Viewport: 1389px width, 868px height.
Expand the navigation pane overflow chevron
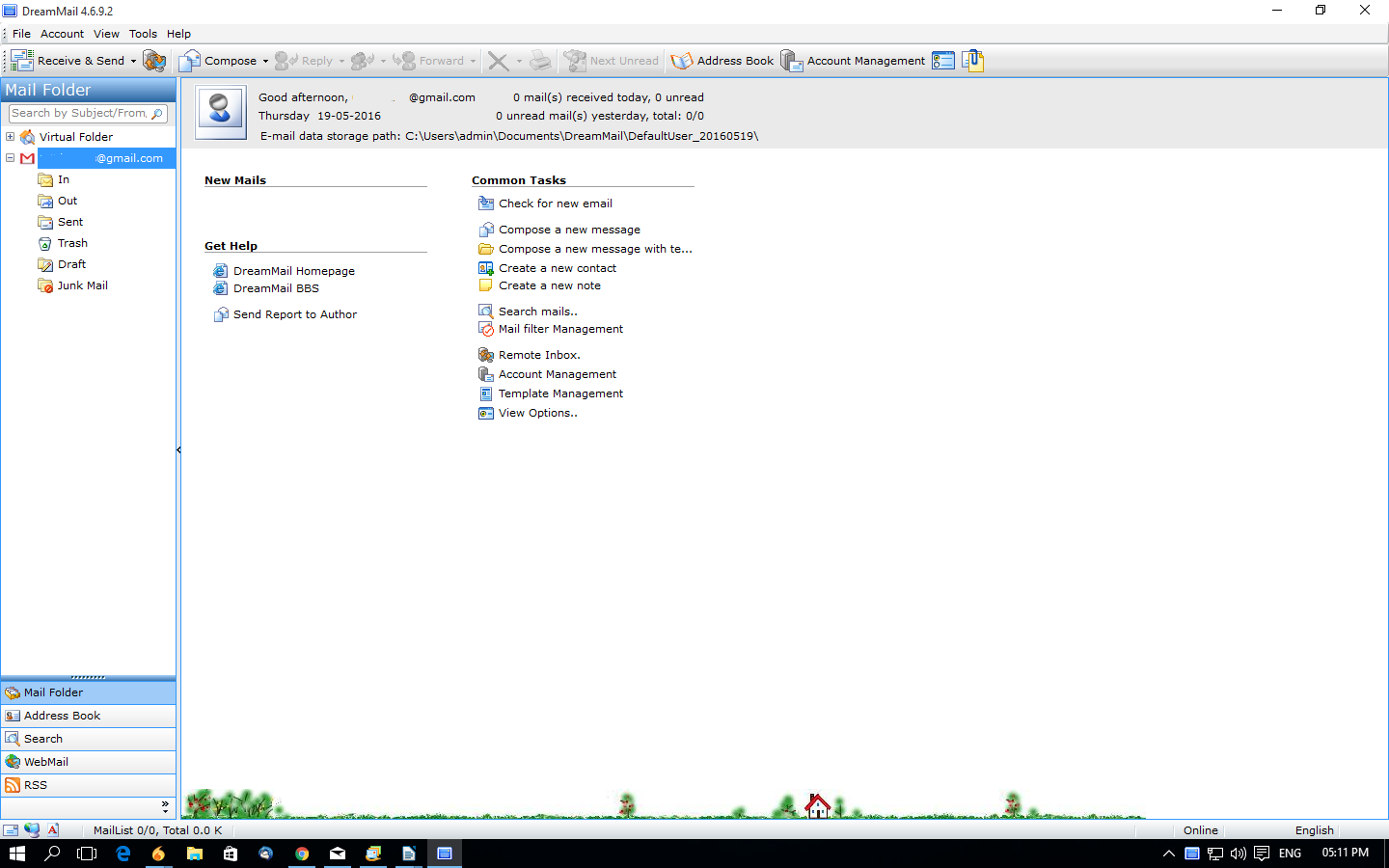(x=165, y=807)
